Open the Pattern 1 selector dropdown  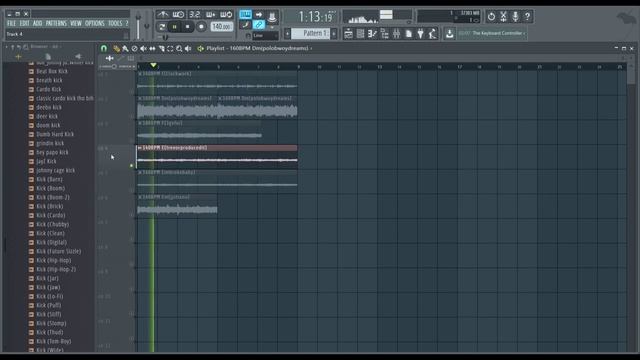tap(311, 33)
